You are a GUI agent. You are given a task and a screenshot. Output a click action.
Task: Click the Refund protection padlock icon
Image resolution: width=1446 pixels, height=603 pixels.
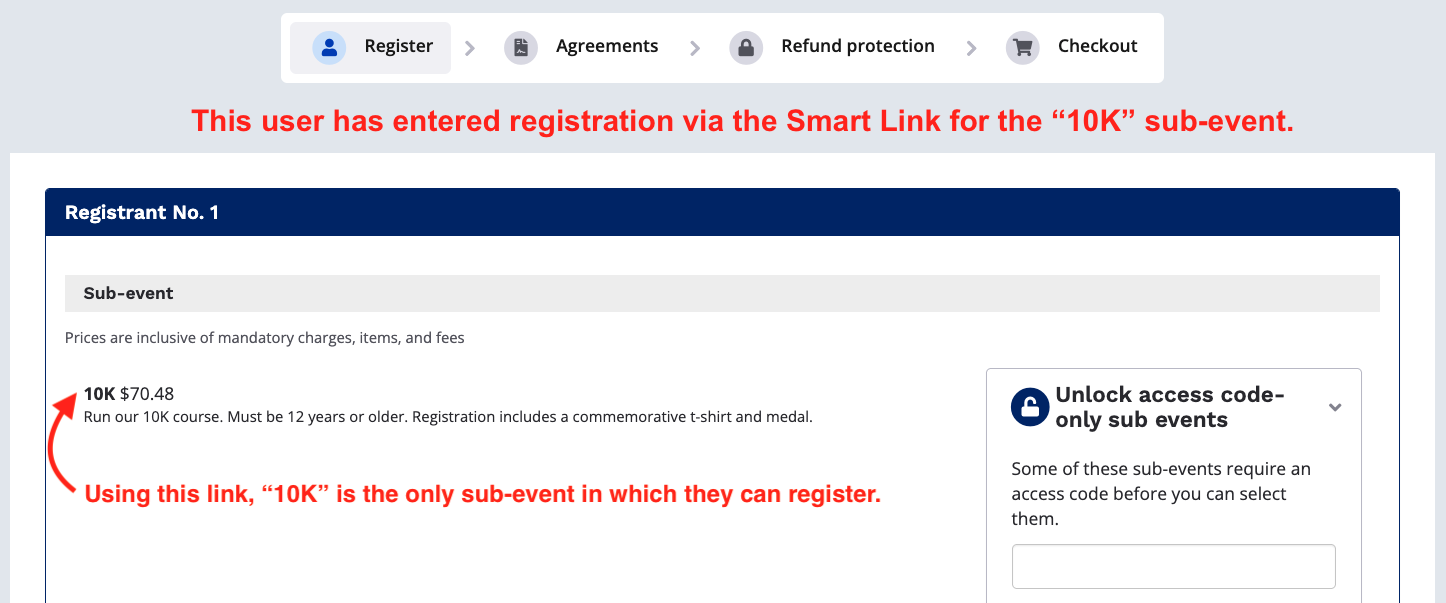point(746,47)
